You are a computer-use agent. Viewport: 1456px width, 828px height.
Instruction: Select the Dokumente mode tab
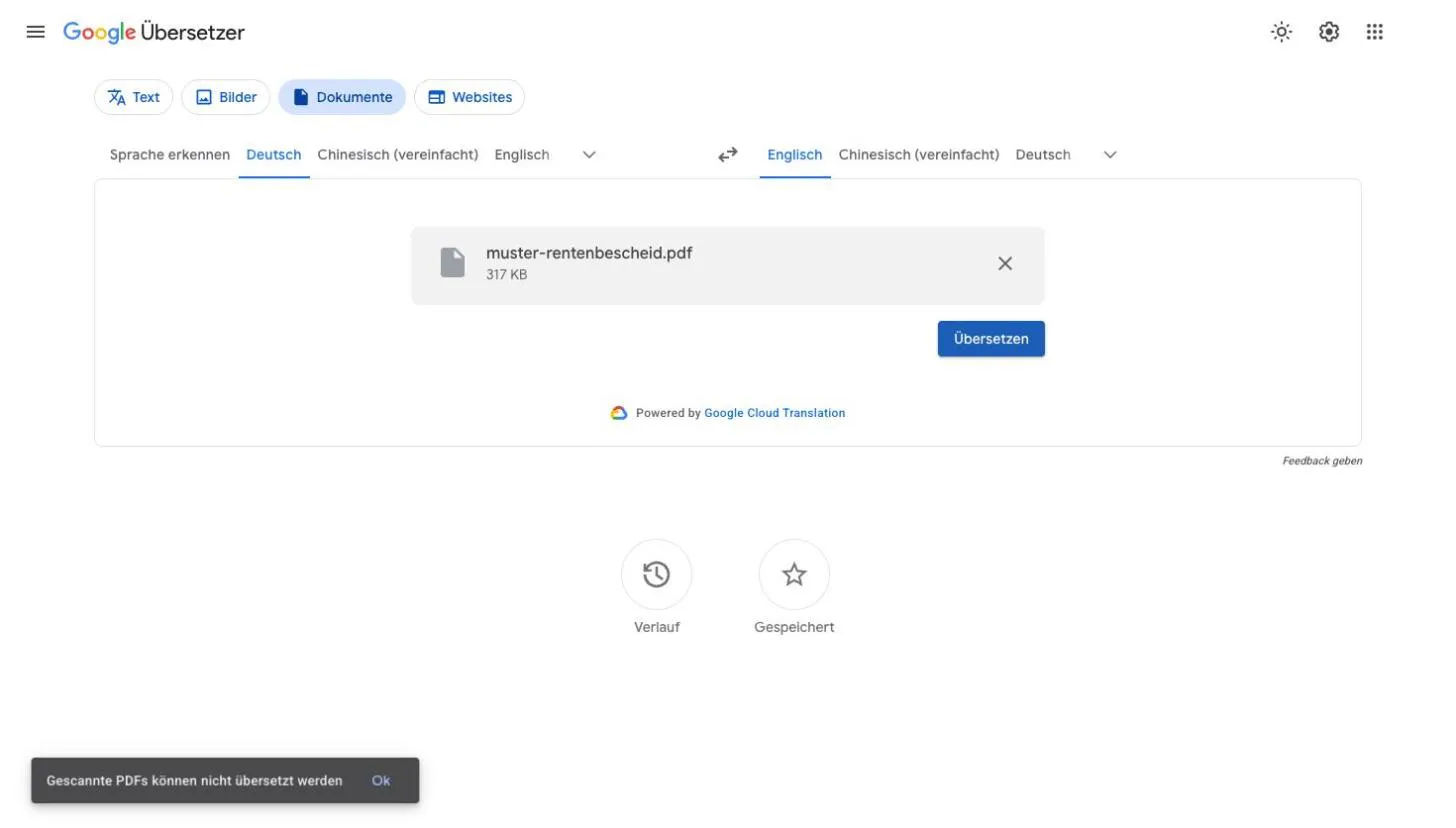(x=342, y=97)
